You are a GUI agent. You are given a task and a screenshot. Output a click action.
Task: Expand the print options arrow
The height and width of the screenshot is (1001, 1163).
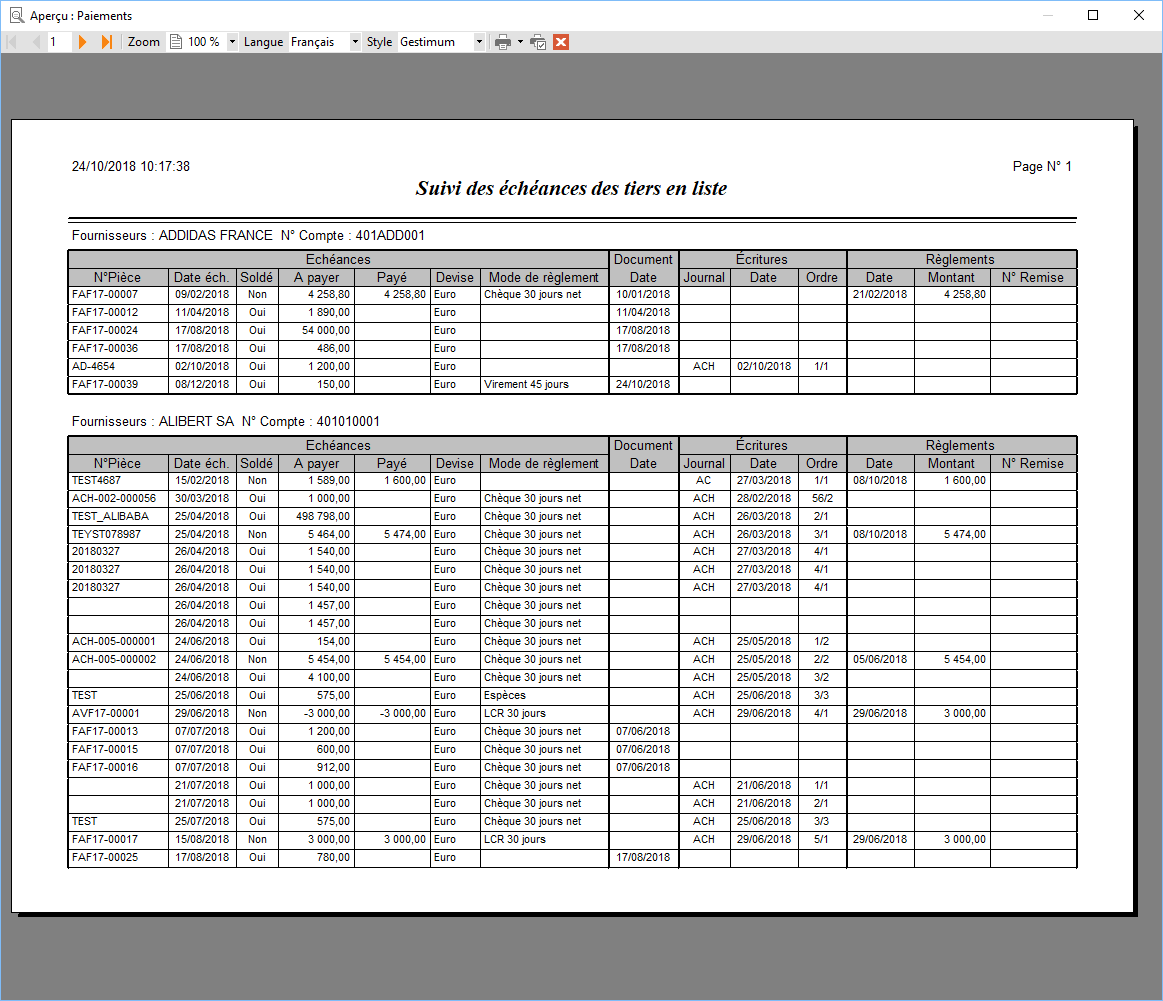[520, 42]
